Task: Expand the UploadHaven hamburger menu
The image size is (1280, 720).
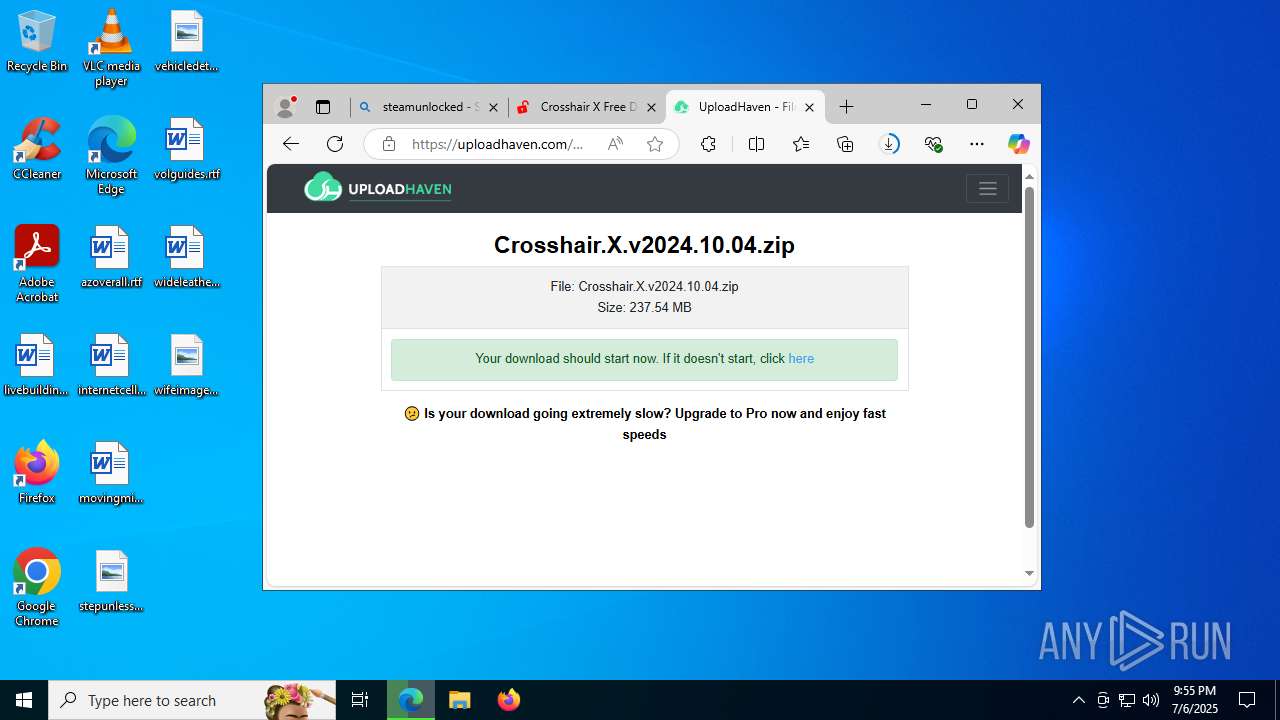Action: [x=987, y=189]
